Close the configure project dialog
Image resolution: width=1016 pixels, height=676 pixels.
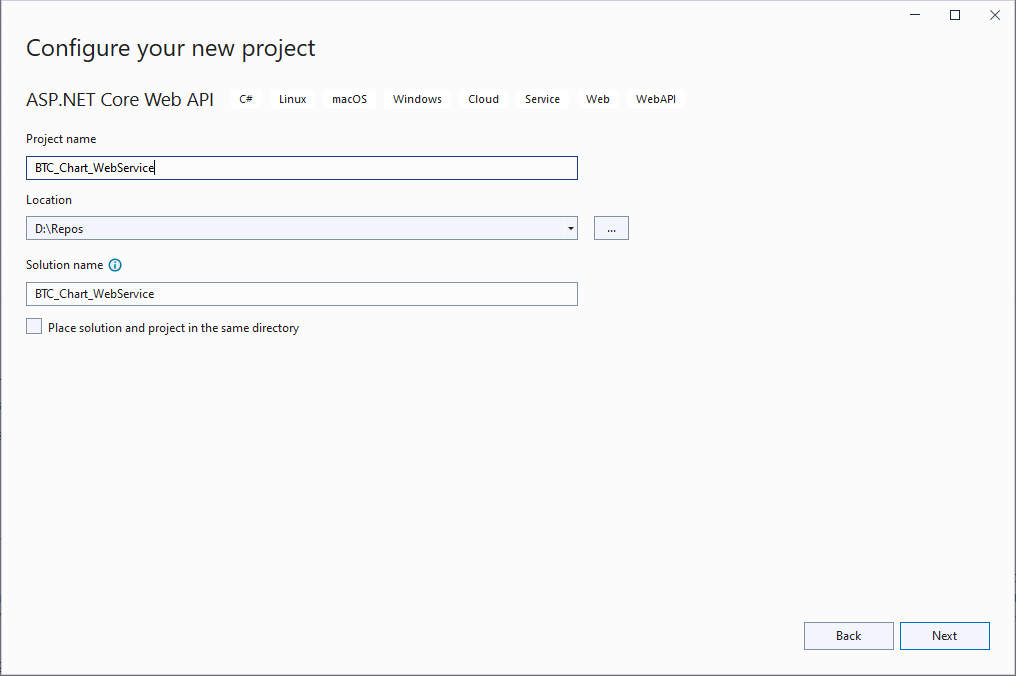pos(995,15)
